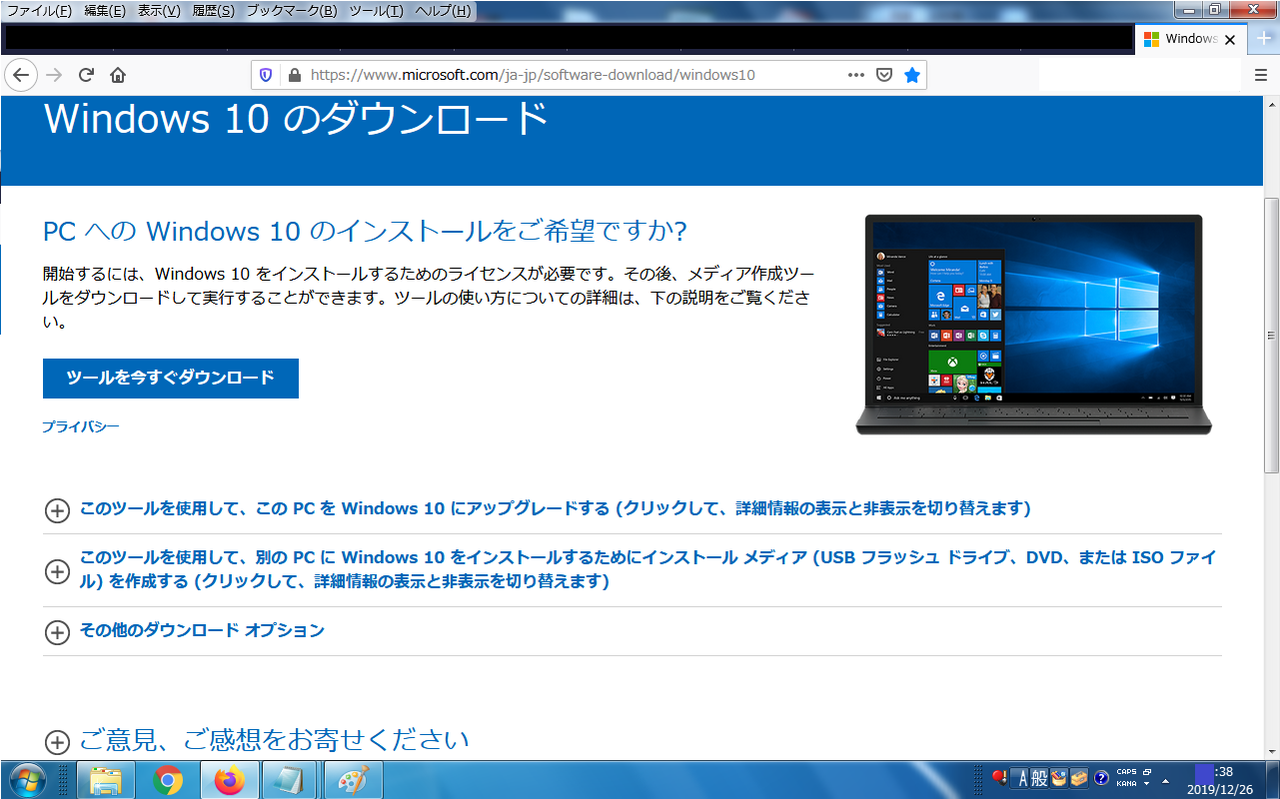1280x799 pixels.
Task: Open the Windows Start menu
Action: click(x=27, y=779)
